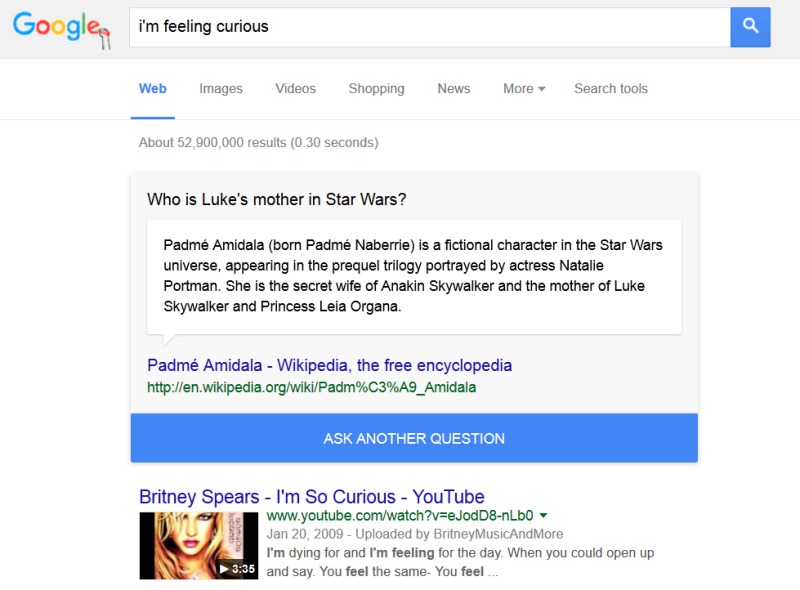The width and height of the screenshot is (800, 590).
Task: Click the green youtube.com watch URL
Action: coord(400,516)
